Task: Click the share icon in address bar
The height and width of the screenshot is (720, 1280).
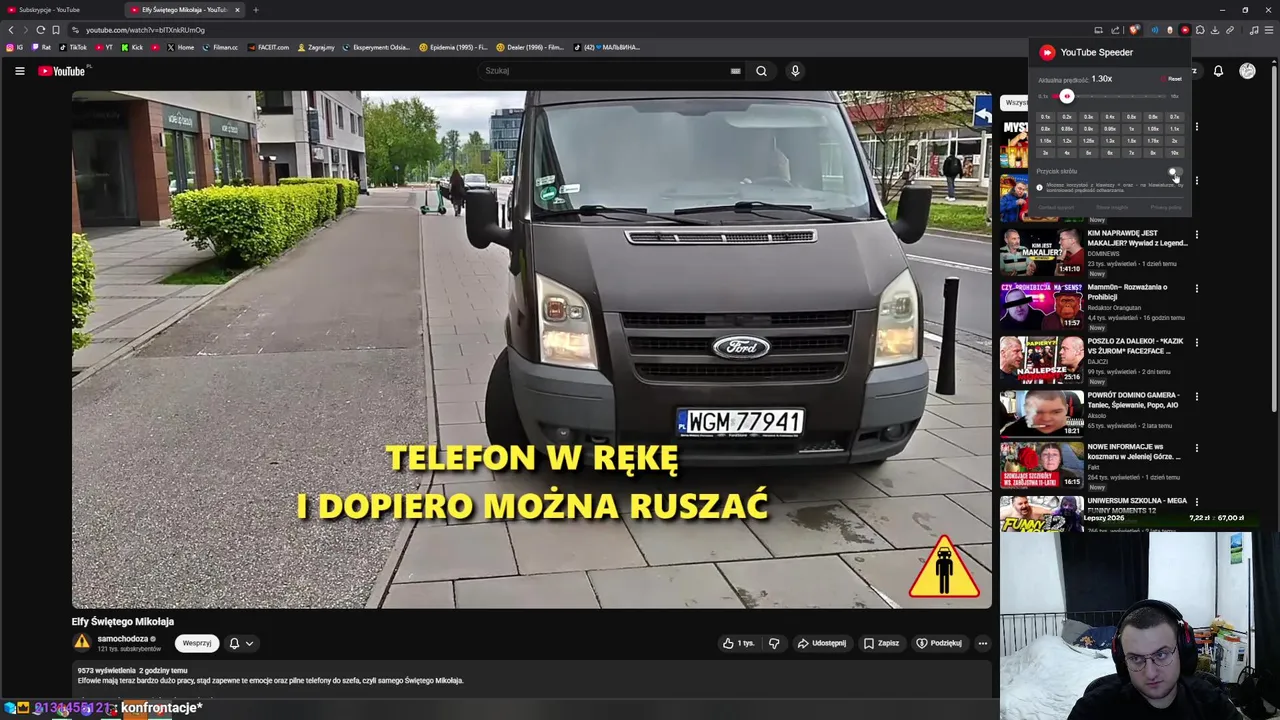Action: (x=1115, y=30)
